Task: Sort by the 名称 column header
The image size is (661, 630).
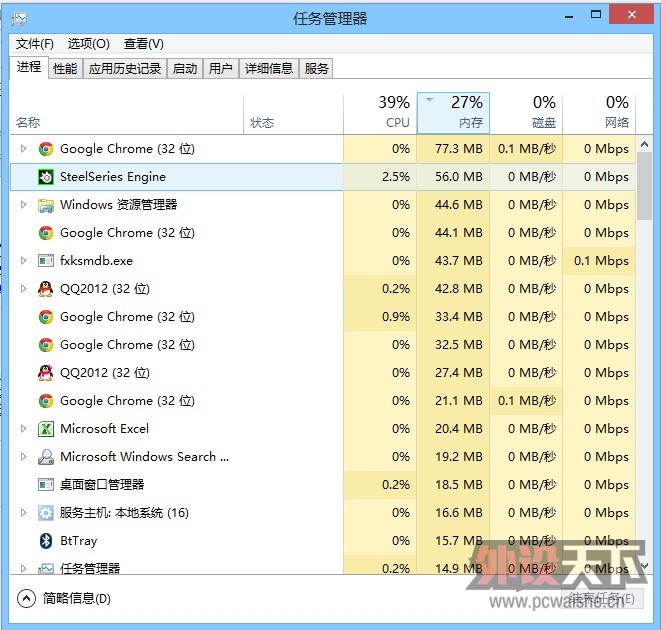Action: (126, 114)
